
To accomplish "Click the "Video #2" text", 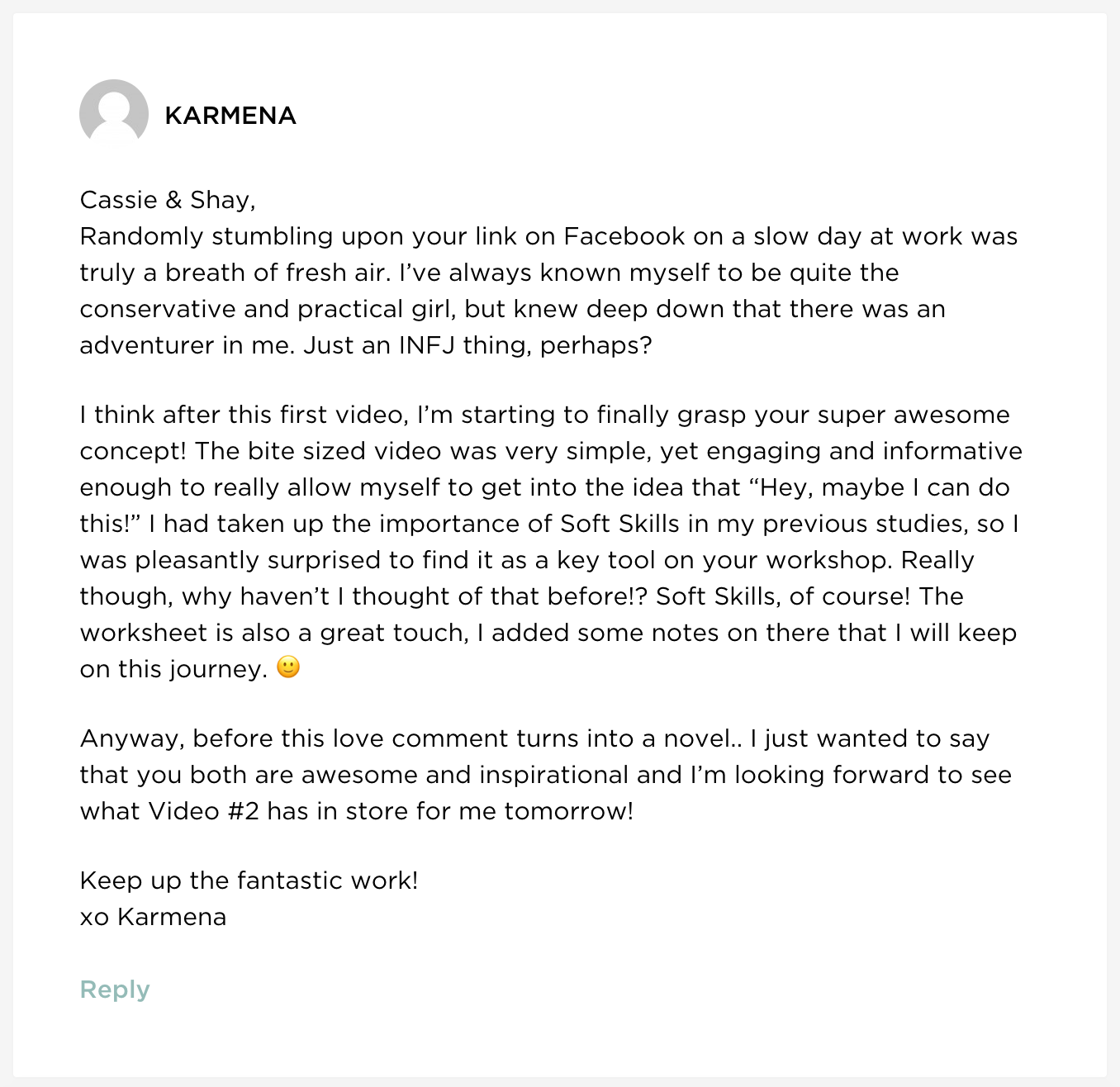I will tap(203, 811).
